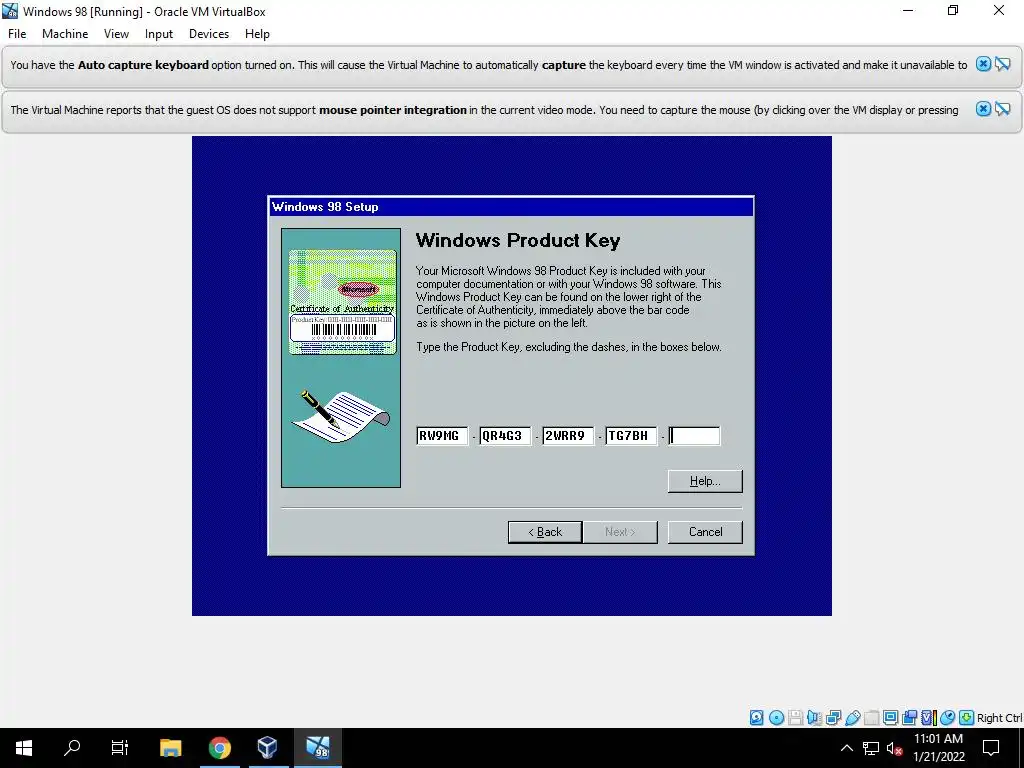Click the Certificate of Authenticity picture
Screen dimensions: 1024x768
[342, 302]
